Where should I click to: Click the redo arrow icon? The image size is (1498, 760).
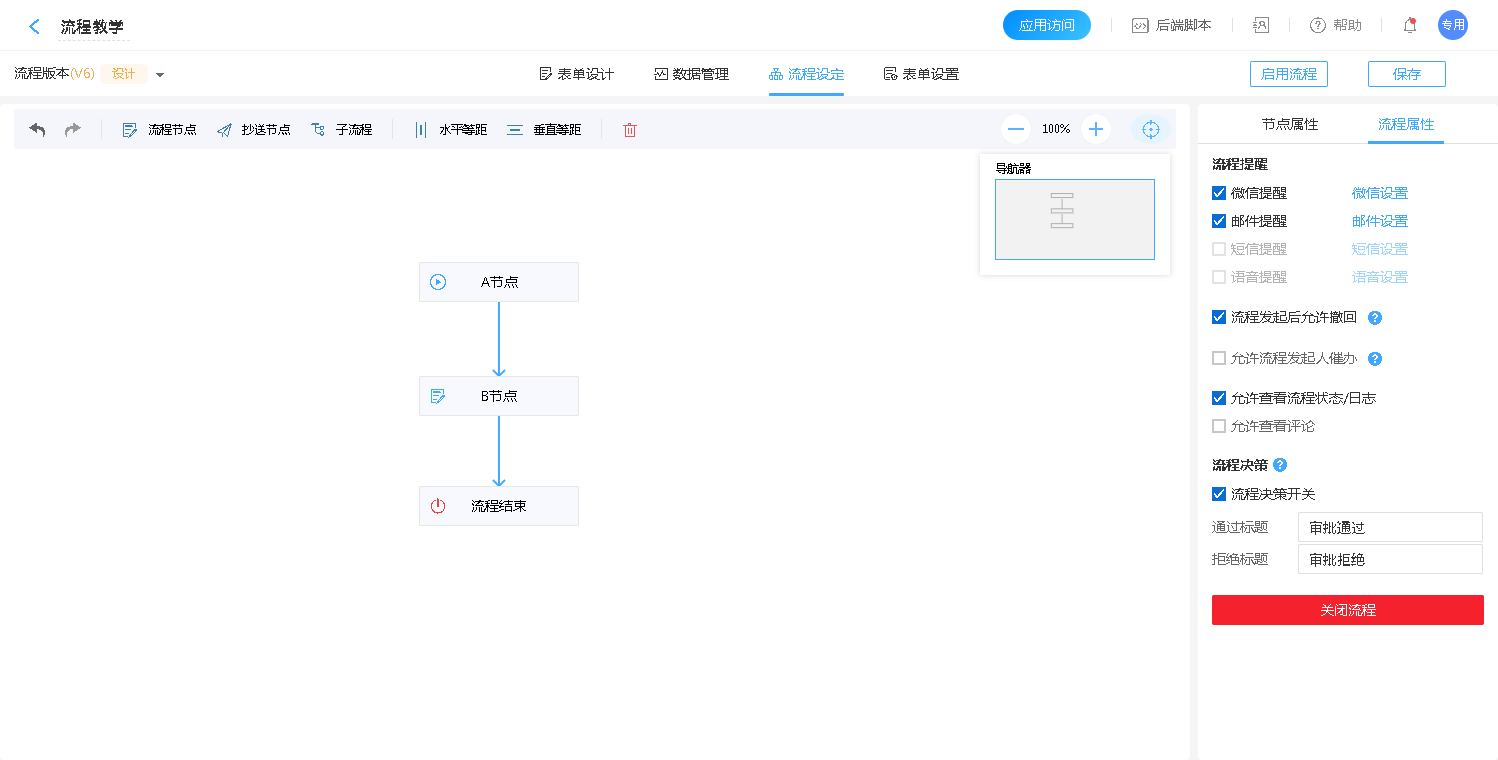tap(73, 130)
